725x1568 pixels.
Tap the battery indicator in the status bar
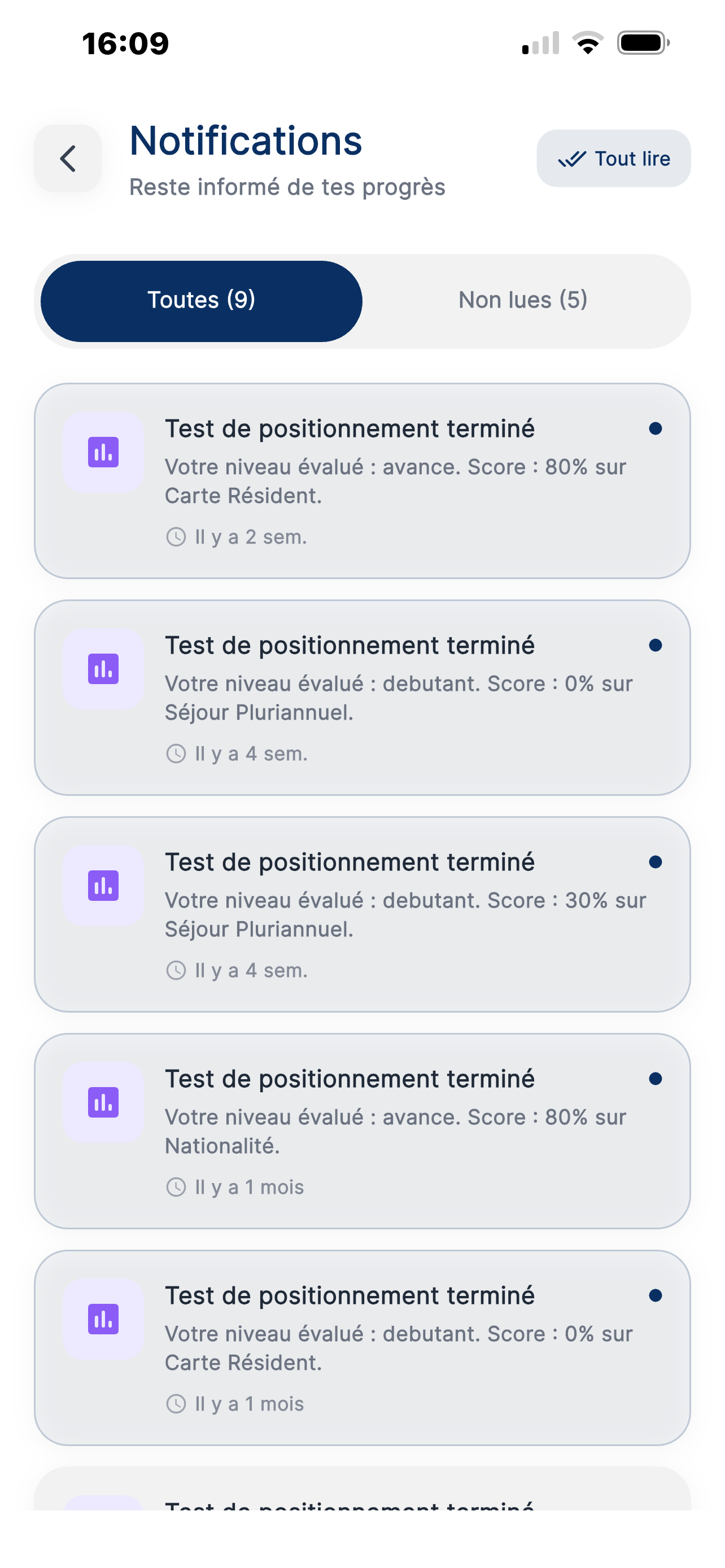(642, 42)
